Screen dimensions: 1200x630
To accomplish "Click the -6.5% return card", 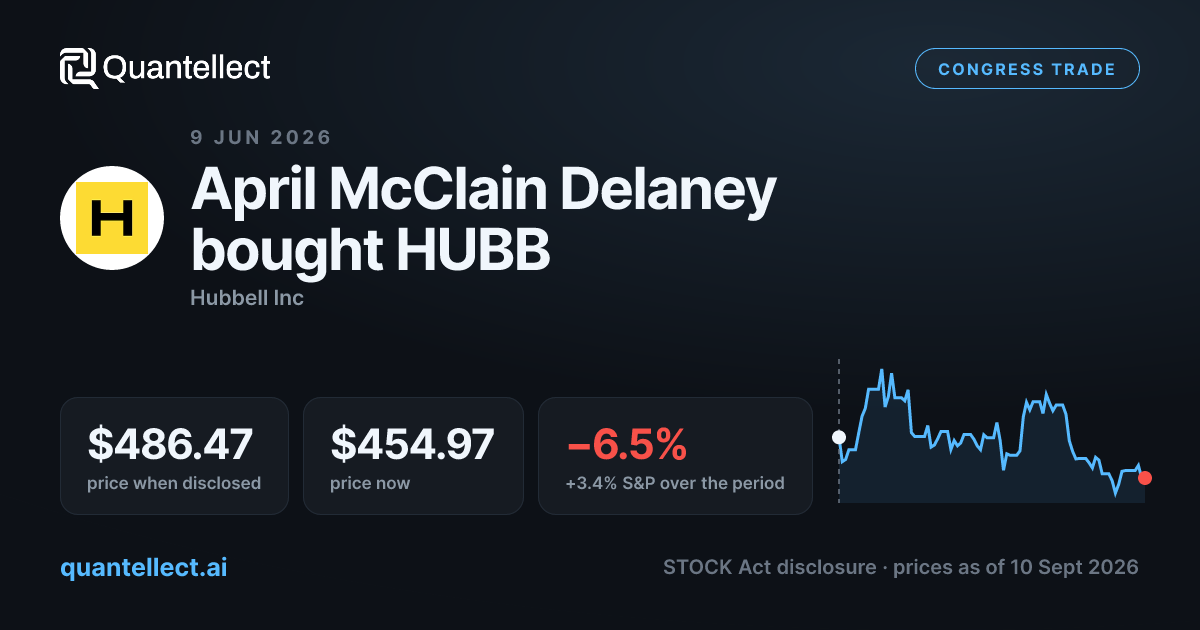I will pos(675,456).
